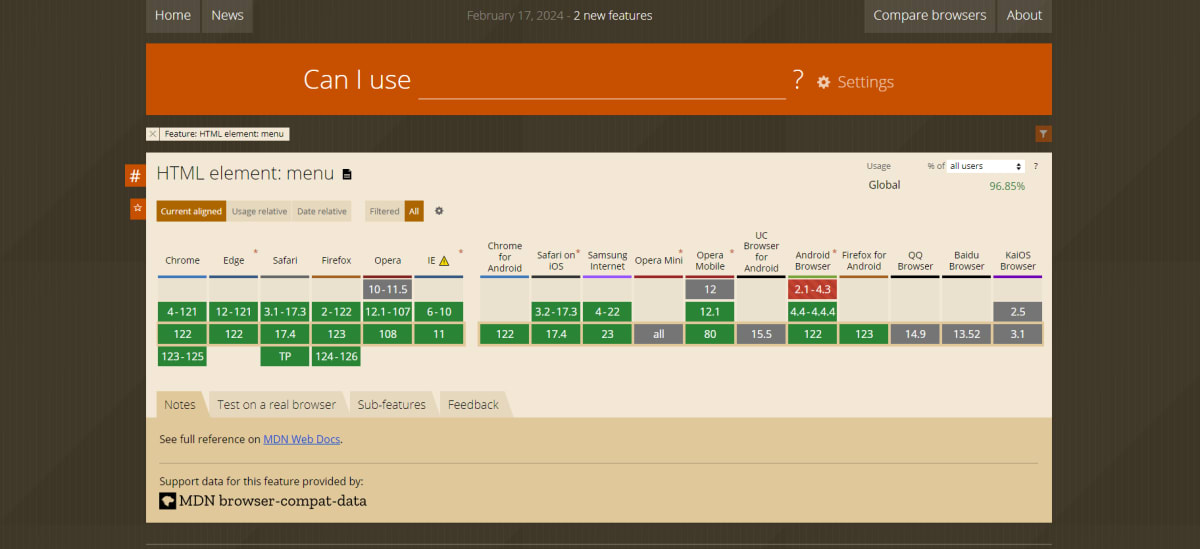Click the Samsung Internet heading
1200x549 pixels.
607,260
